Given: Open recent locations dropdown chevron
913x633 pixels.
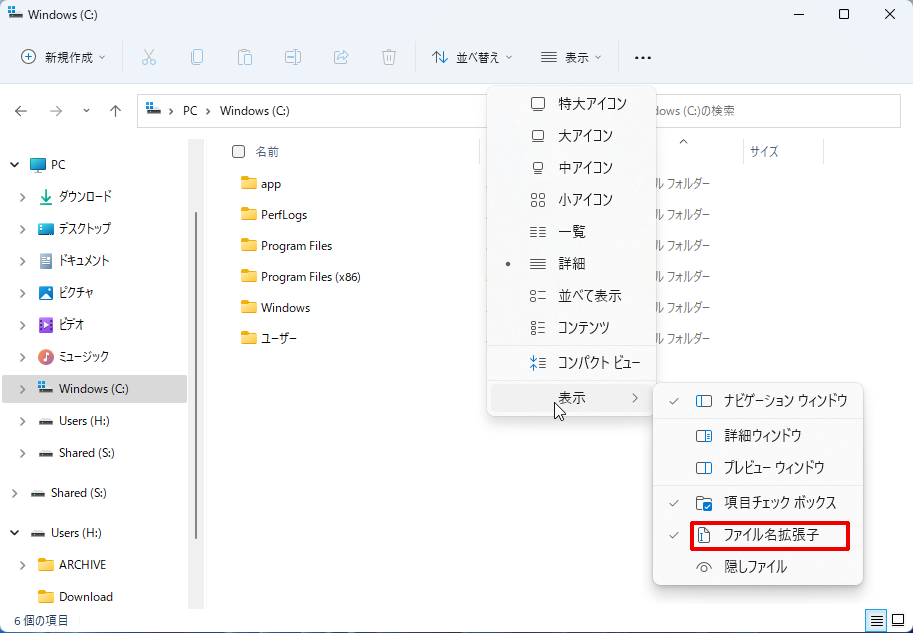Looking at the screenshot, I should pos(86,111).
